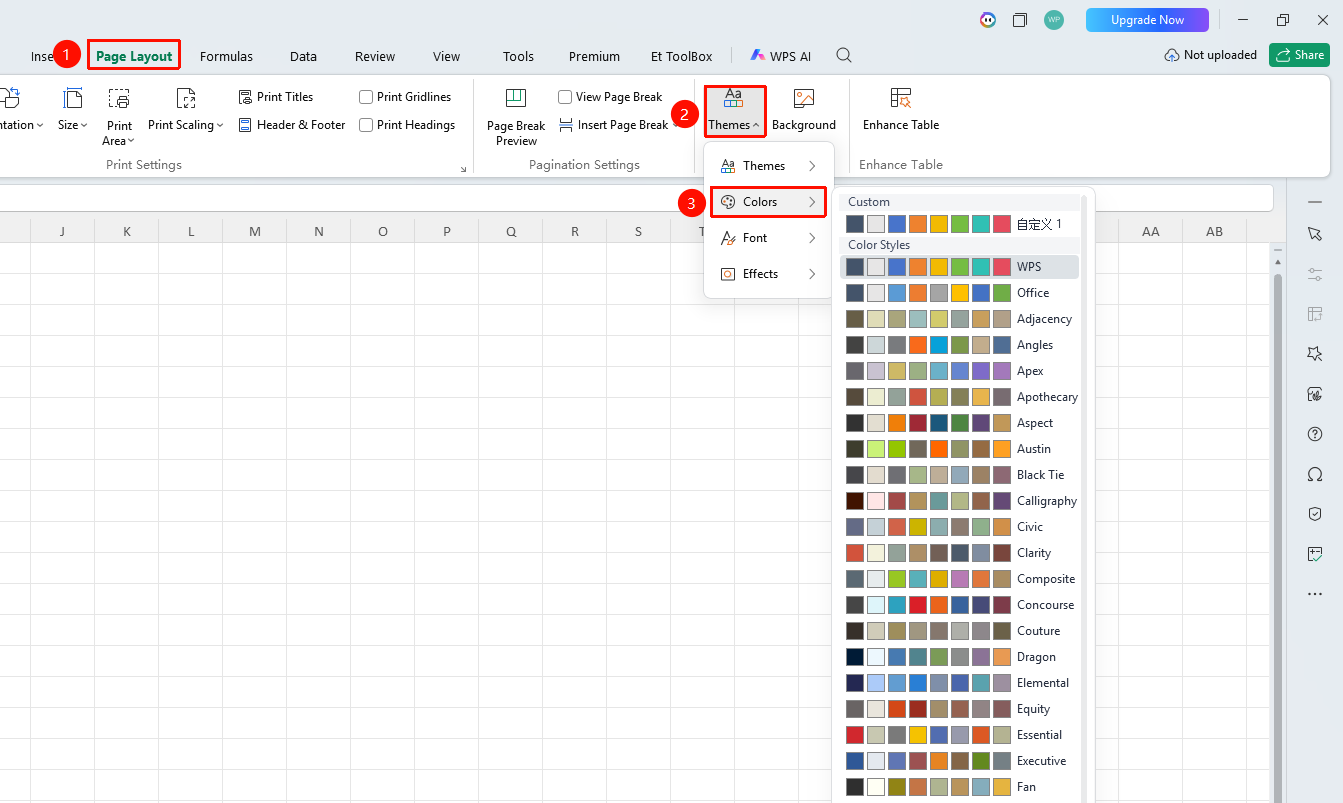Screen dimensions: 1343x803
Task: Click the sidebar shield icon
Action: (x=1315, y=514)
